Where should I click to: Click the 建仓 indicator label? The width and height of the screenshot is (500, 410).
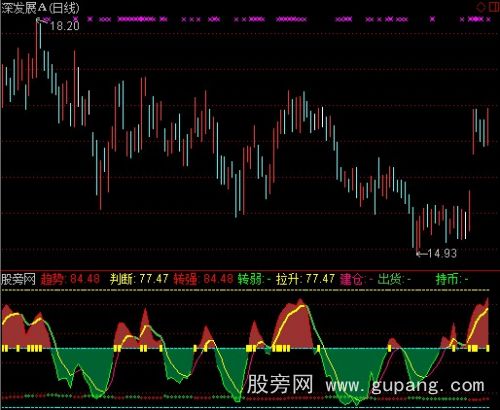[351, 279]
